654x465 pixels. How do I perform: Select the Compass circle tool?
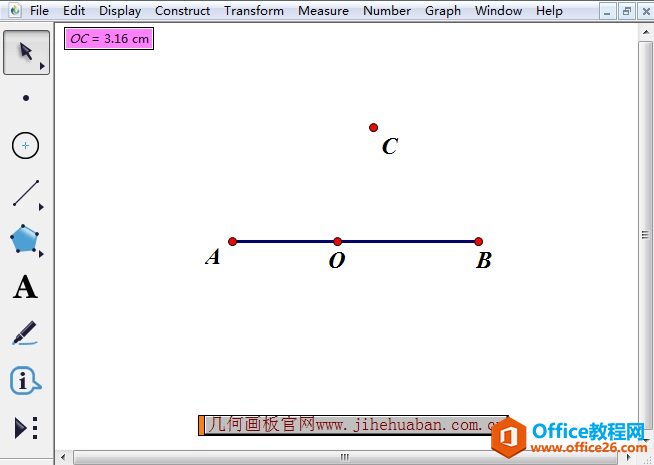coord(25,146)
